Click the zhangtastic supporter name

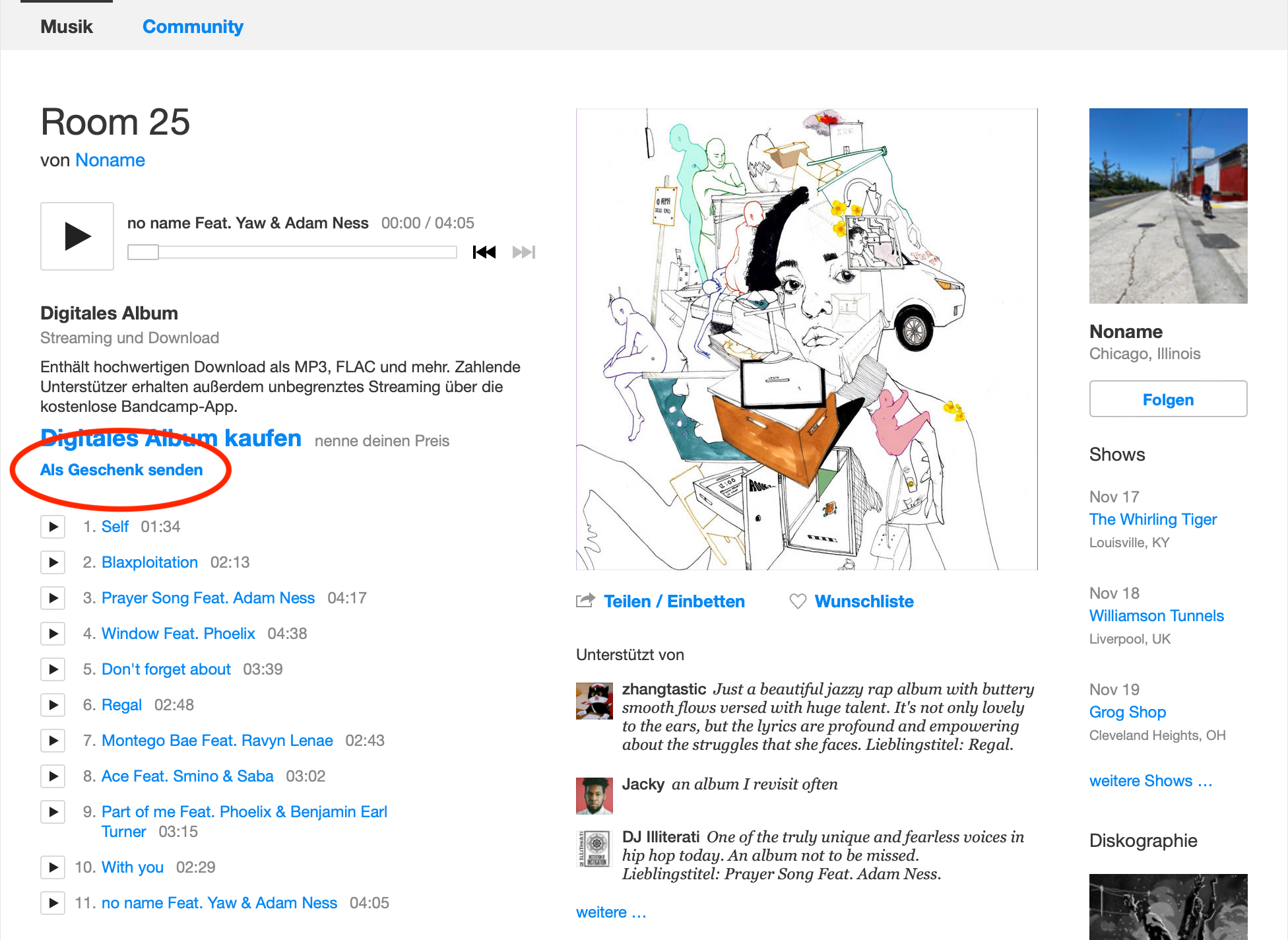[x=664, y=689]
